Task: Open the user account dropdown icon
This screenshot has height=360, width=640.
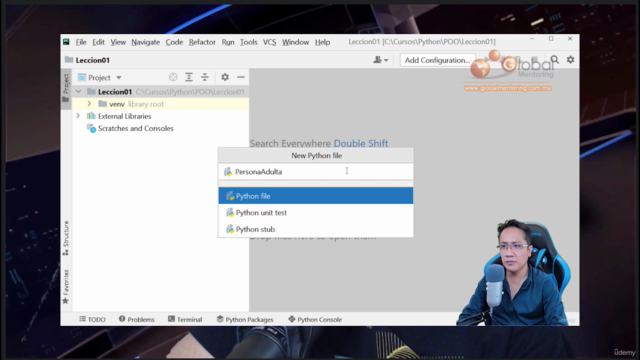Action: [x=380, y=60]
